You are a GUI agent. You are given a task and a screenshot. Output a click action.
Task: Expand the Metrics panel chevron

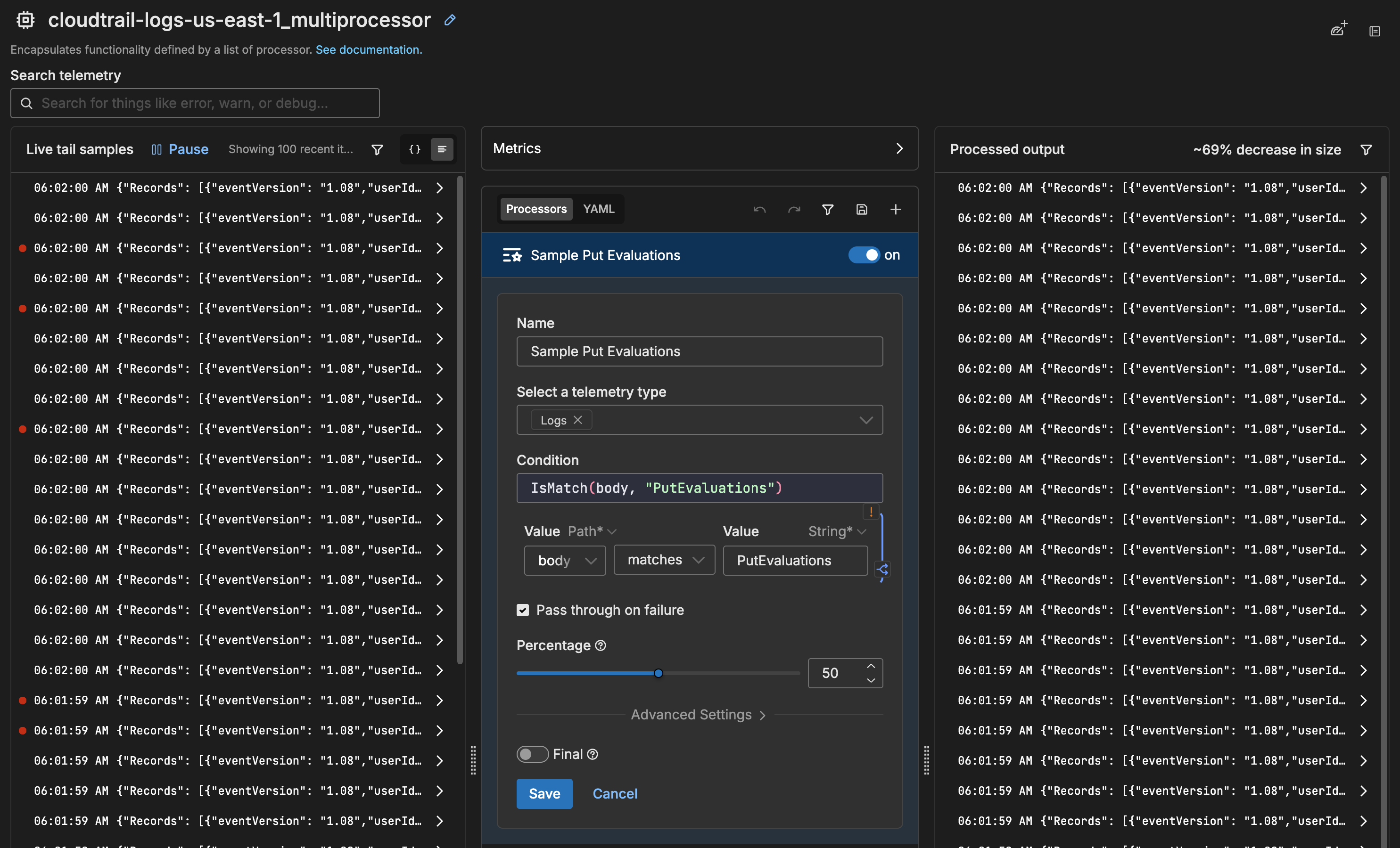[x=899, y=148]
